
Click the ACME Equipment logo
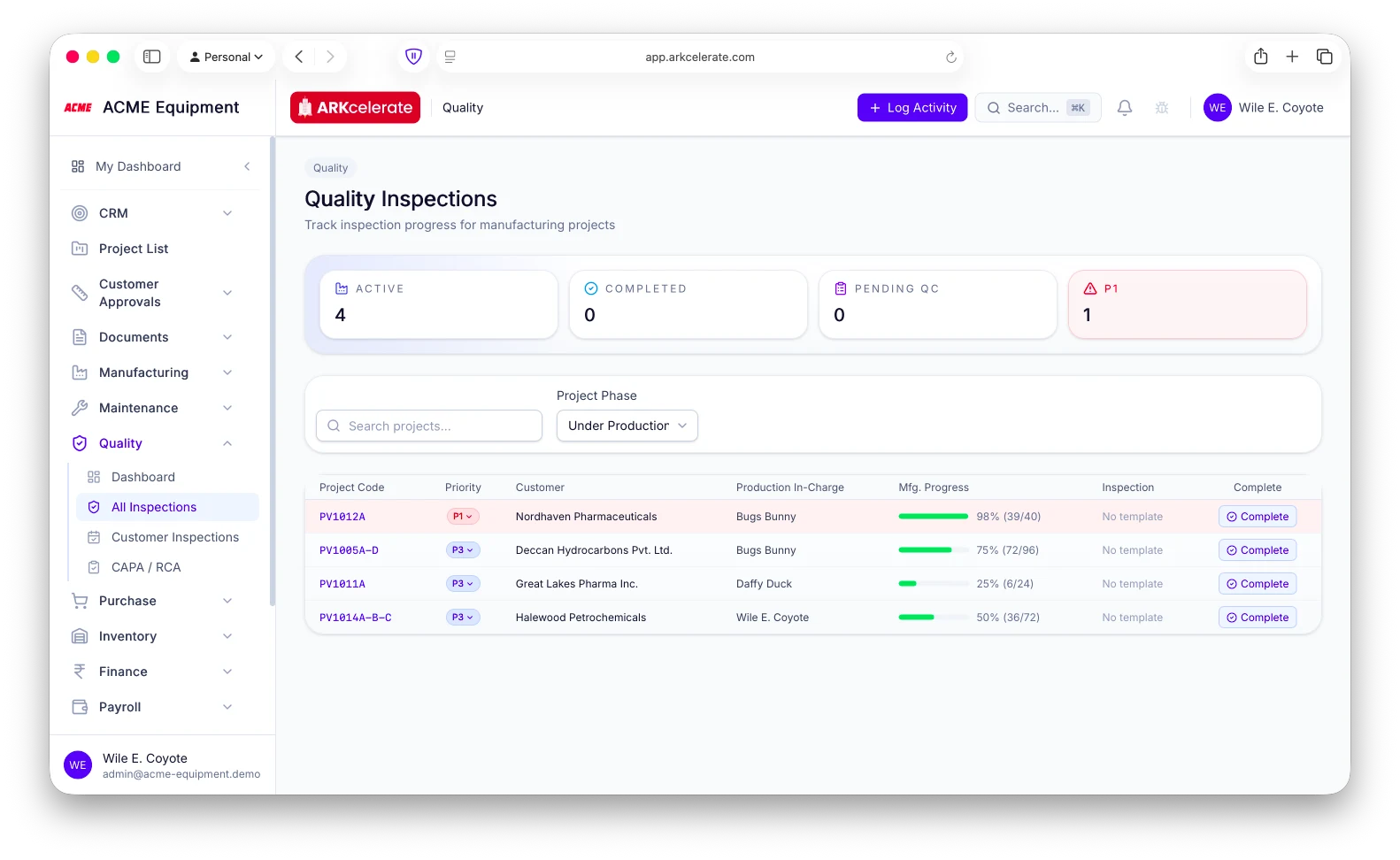coord(78,108)
